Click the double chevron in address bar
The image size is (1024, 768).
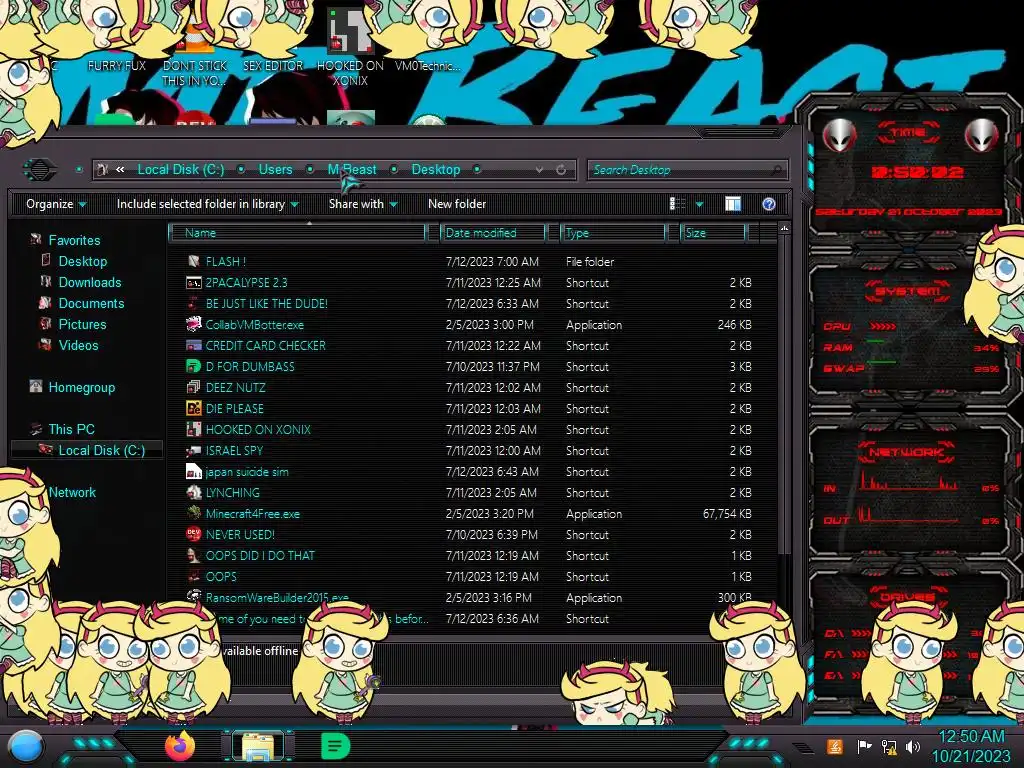coord(120,170)
